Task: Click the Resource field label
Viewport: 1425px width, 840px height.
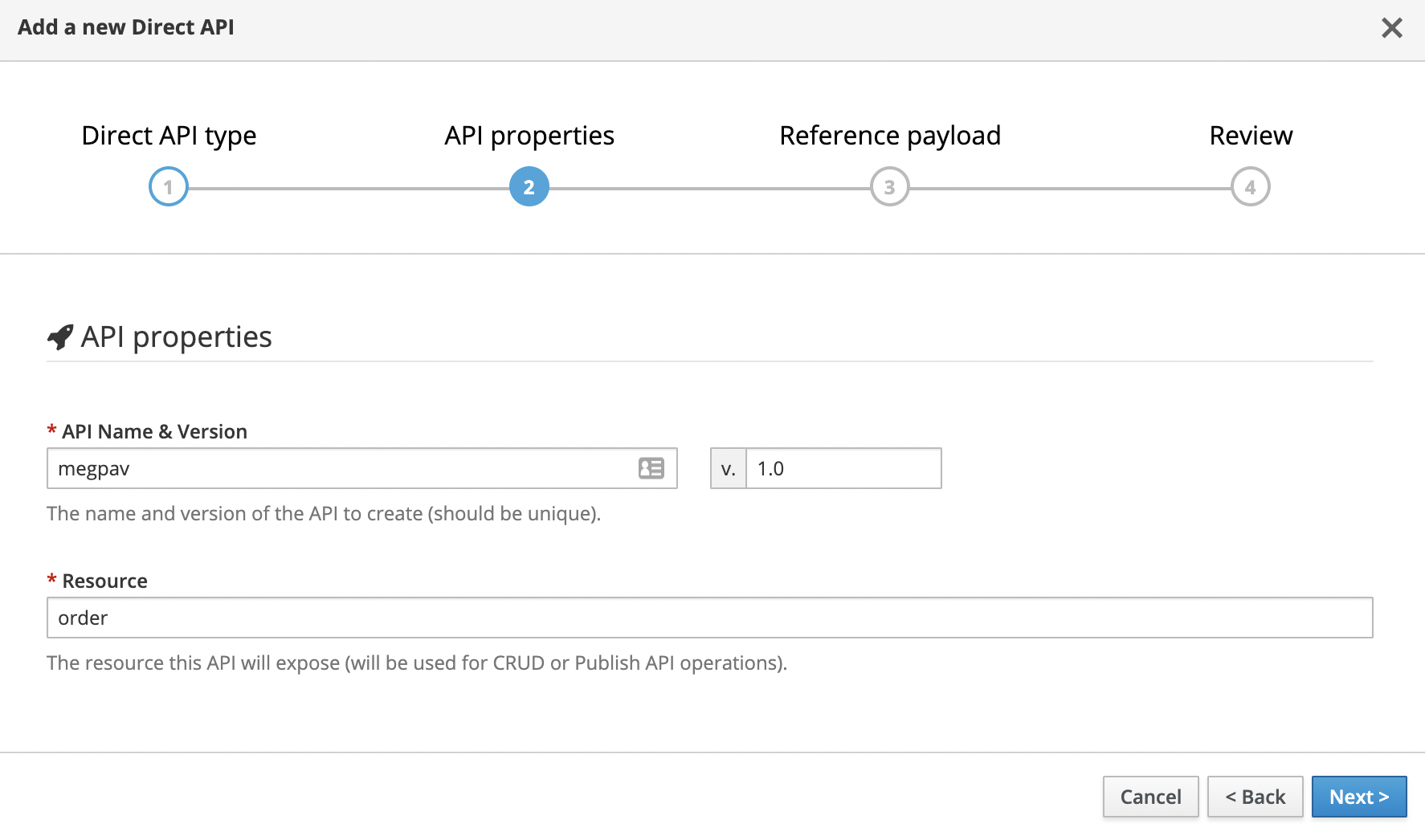Action: click(104, 581)
